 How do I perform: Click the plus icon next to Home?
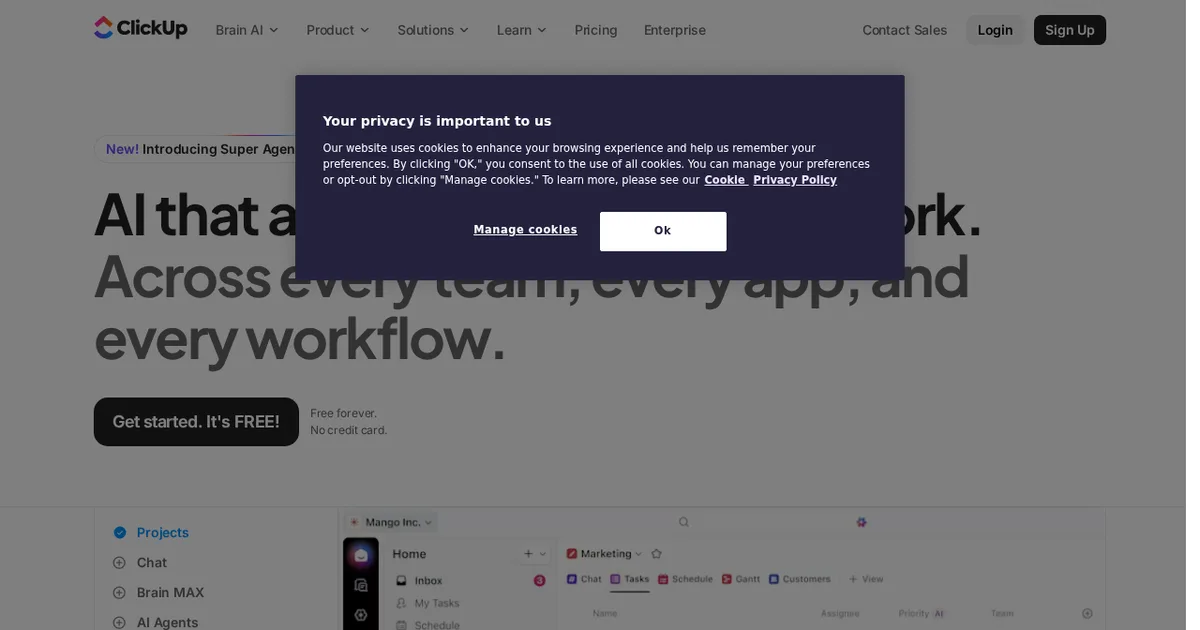coord(528,553)
